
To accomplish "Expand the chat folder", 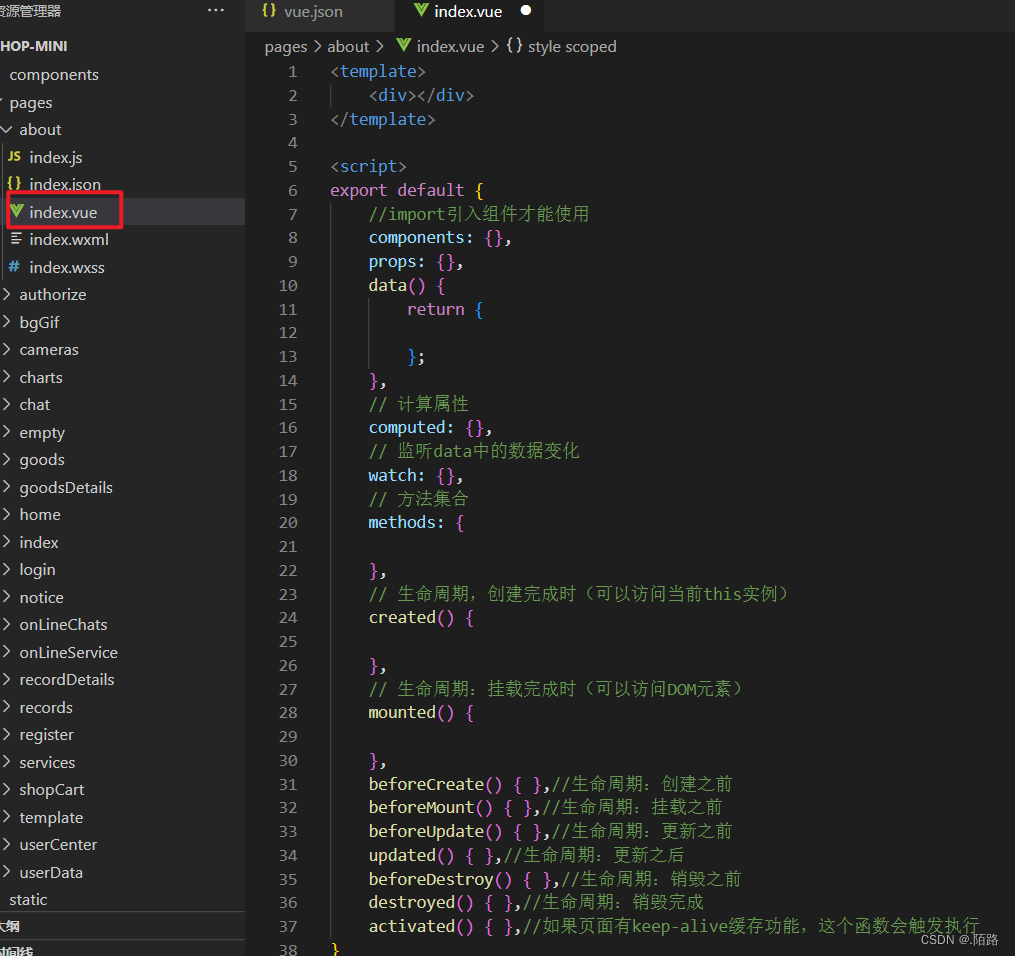I will pos(6,405).
